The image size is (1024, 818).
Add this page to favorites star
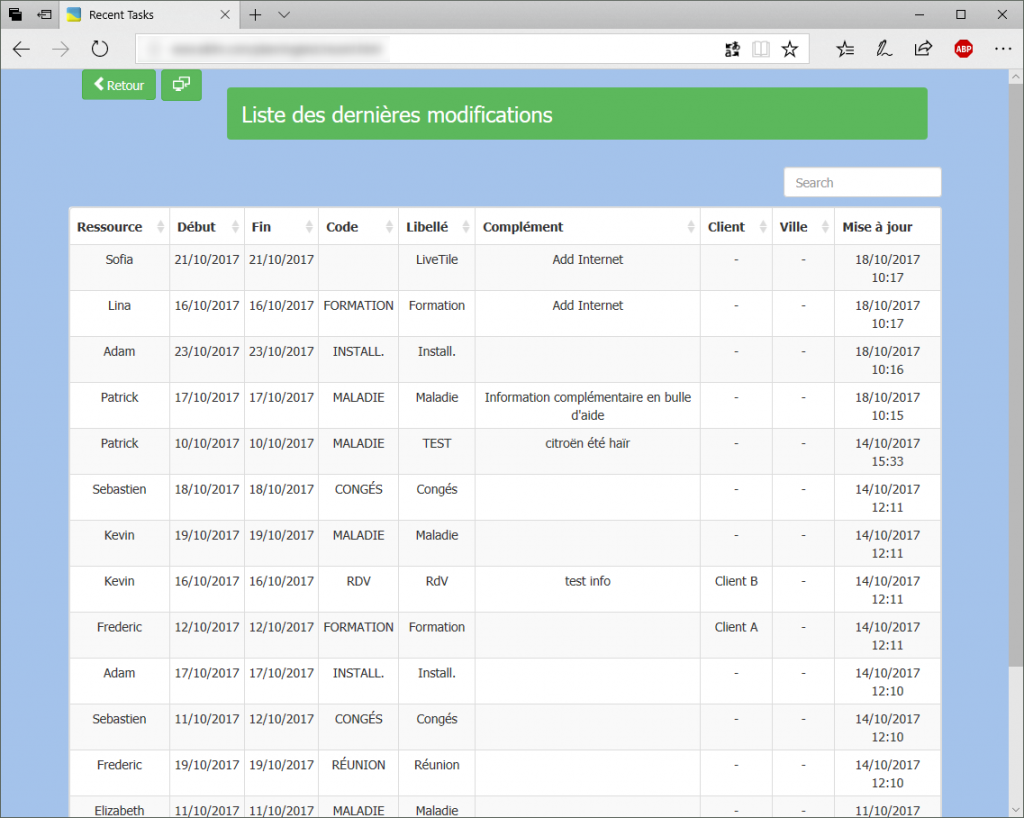coord(789,48)
